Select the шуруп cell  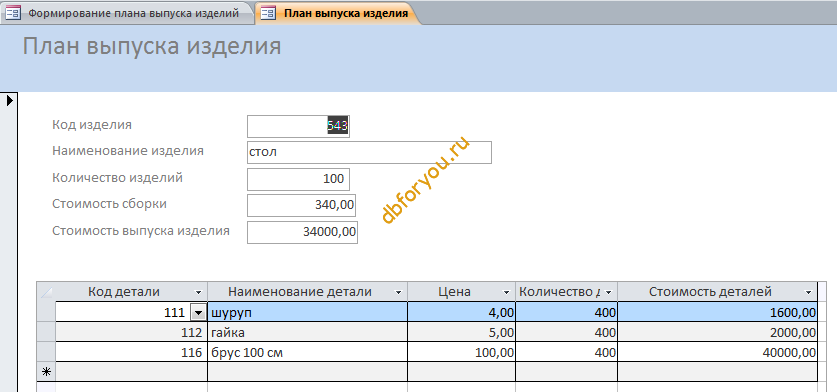(x=307, y=312)
